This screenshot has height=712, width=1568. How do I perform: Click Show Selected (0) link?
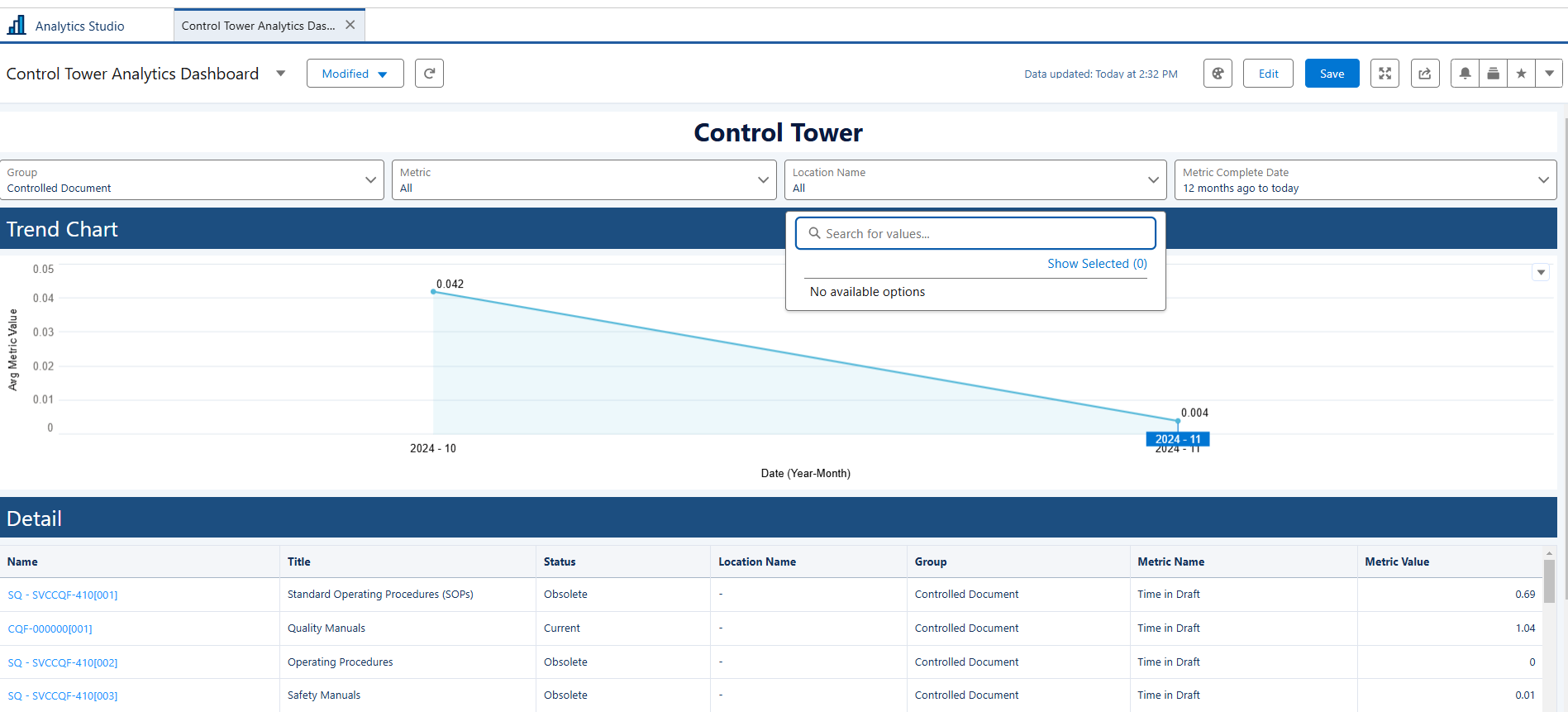(1097, 264)
